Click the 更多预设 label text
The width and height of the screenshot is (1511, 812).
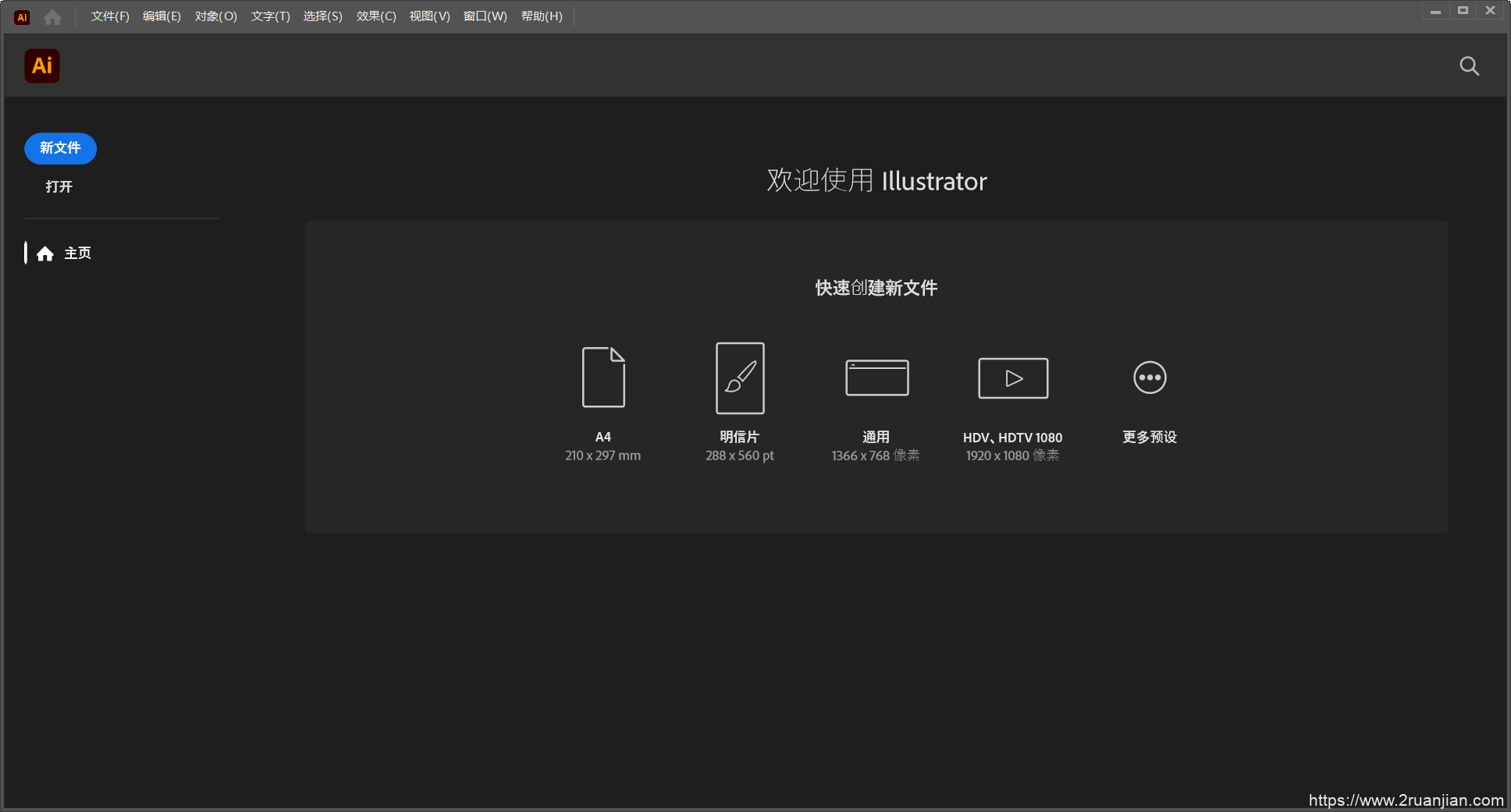click(1150, 437)
